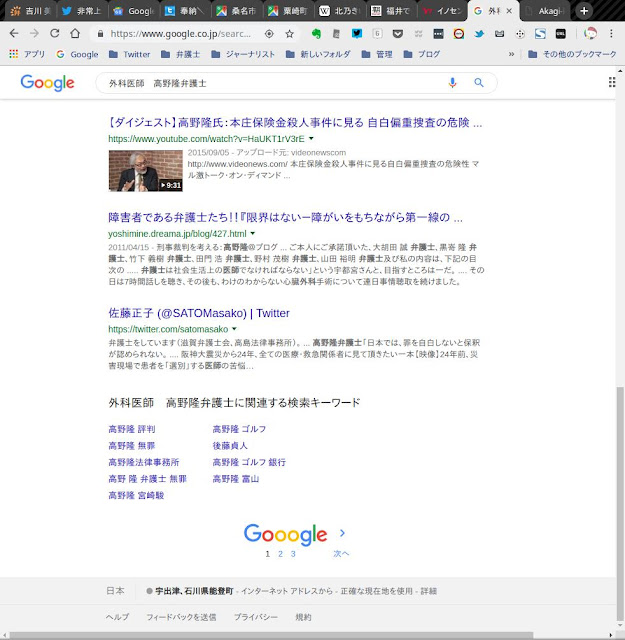This screenshot has height=640, width=625.
Task: Close the active Google search tab
Action: (x=509, y=11)
